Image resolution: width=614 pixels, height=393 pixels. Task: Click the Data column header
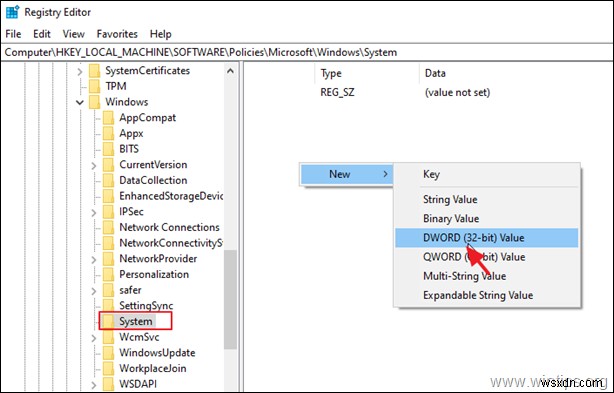(x=435, y=73)
